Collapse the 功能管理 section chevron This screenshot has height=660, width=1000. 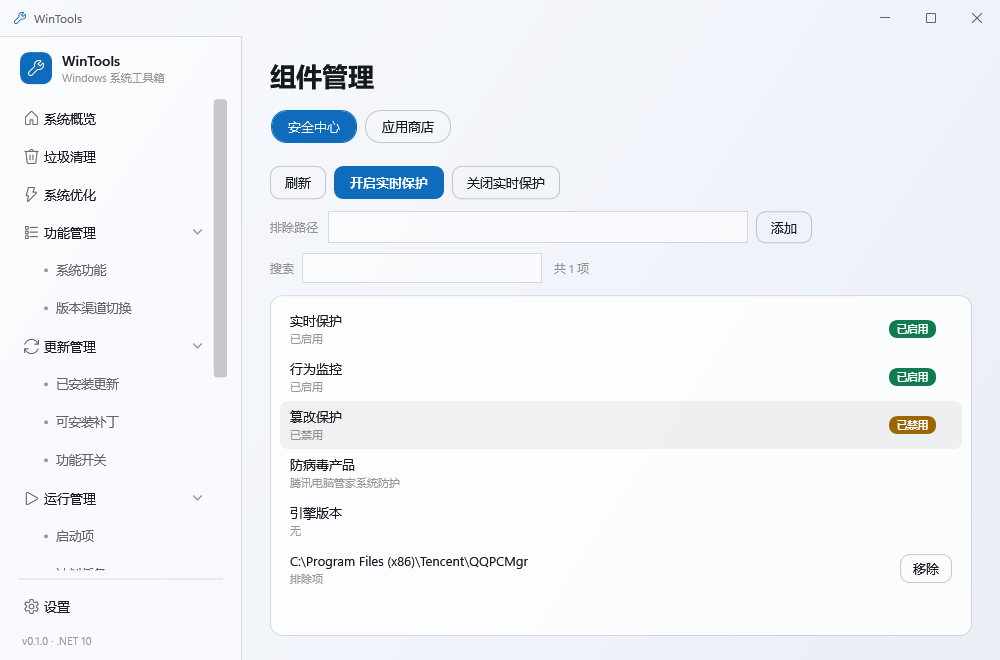[x=198, y=232]
